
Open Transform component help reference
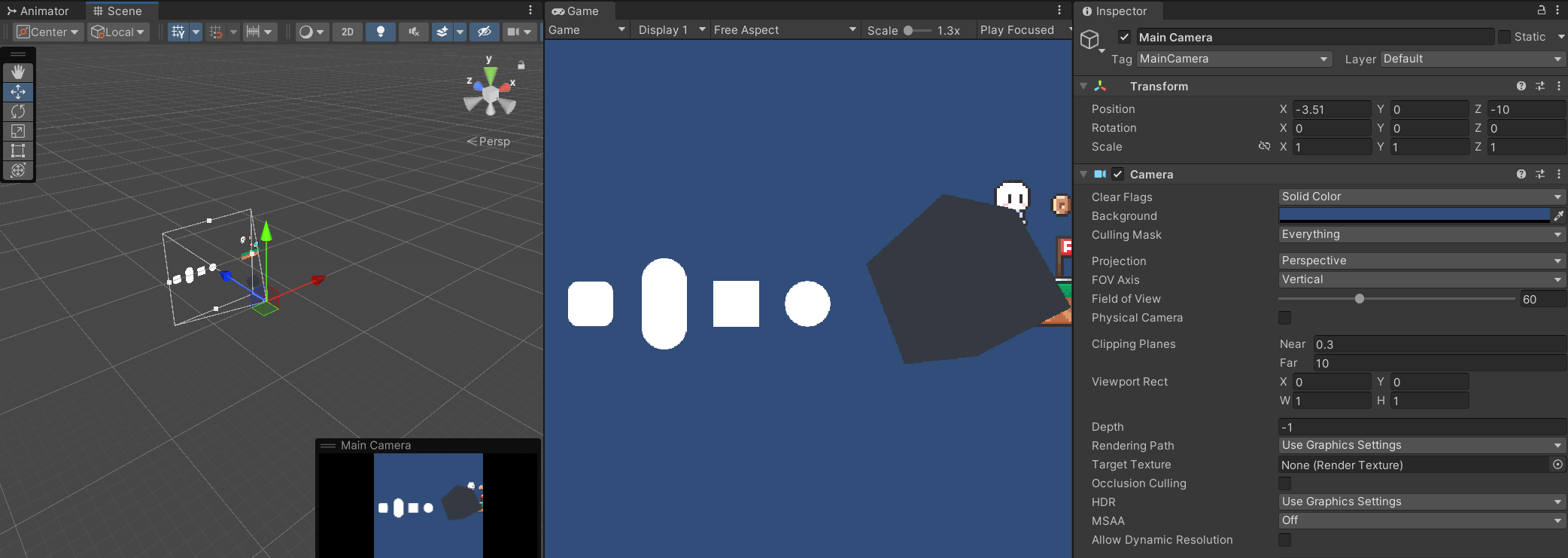tap(1521, 86)
